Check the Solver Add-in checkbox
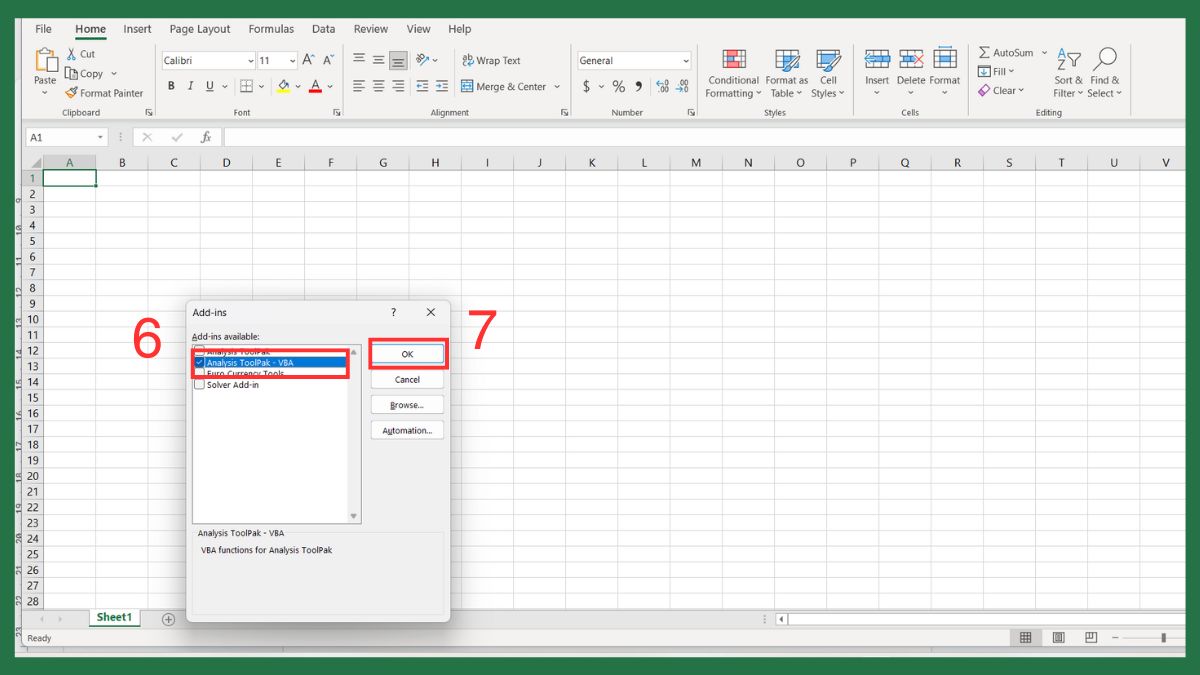Viewport: 1200px width, 675px height. (x=199, y=383)
